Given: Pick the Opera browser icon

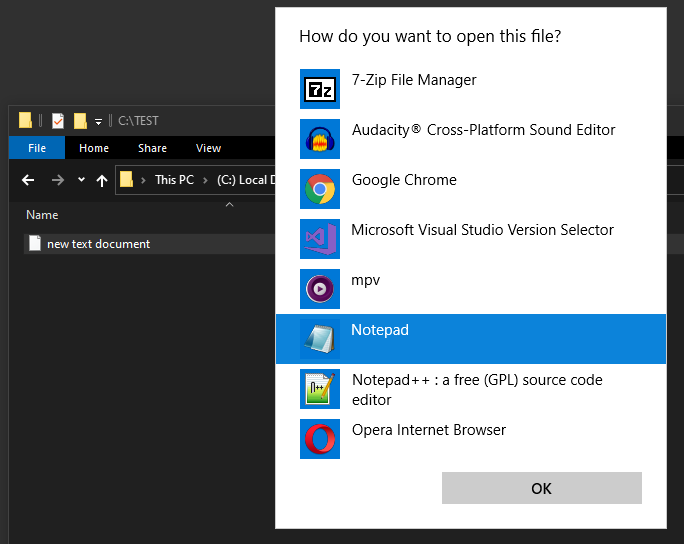Looking at the screenshot, I should (320, 439).
